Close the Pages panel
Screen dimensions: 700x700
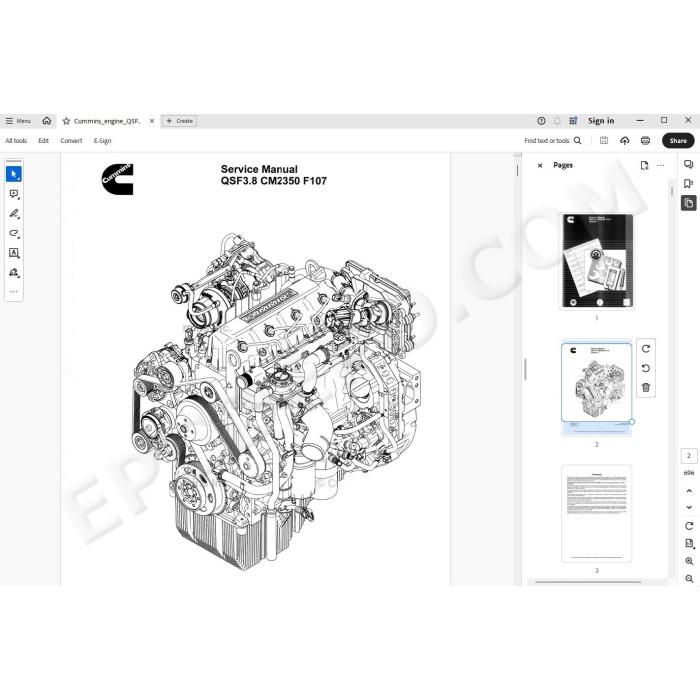point(540,166)
